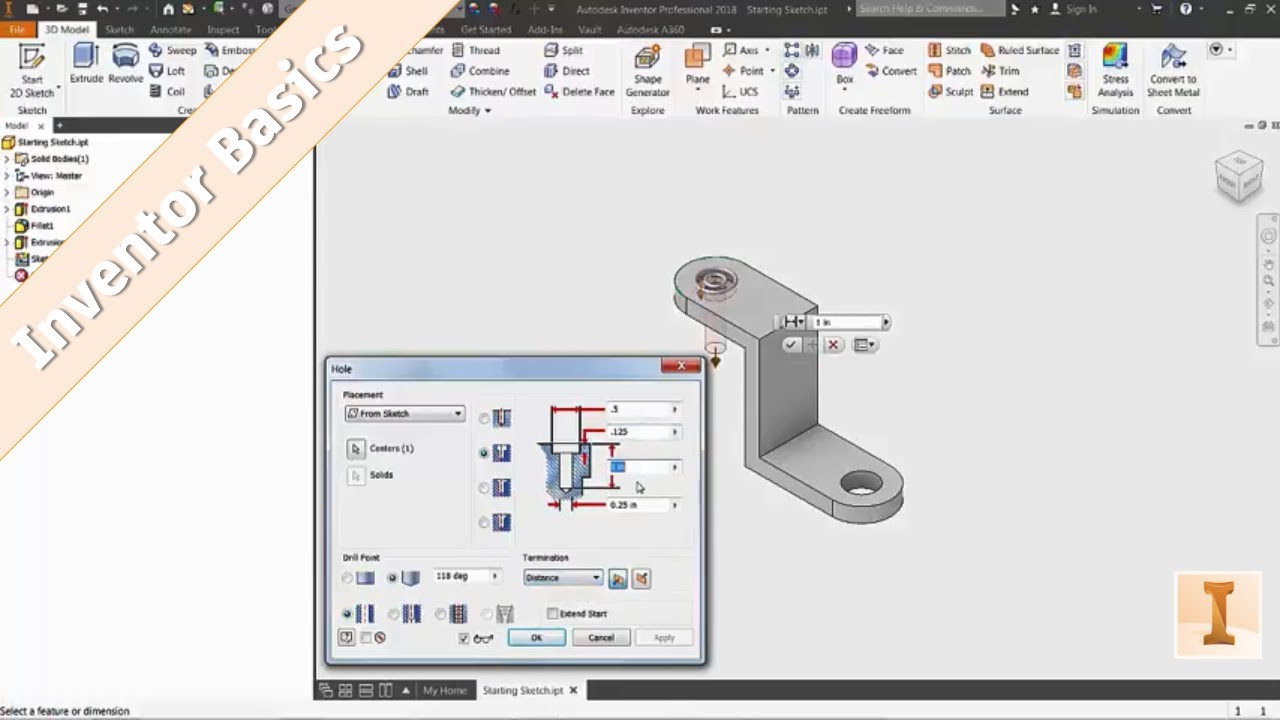The image size is (1280, 720).
Task: Expand Solid Bodies(1) node
Action: (x=7, y=159)
